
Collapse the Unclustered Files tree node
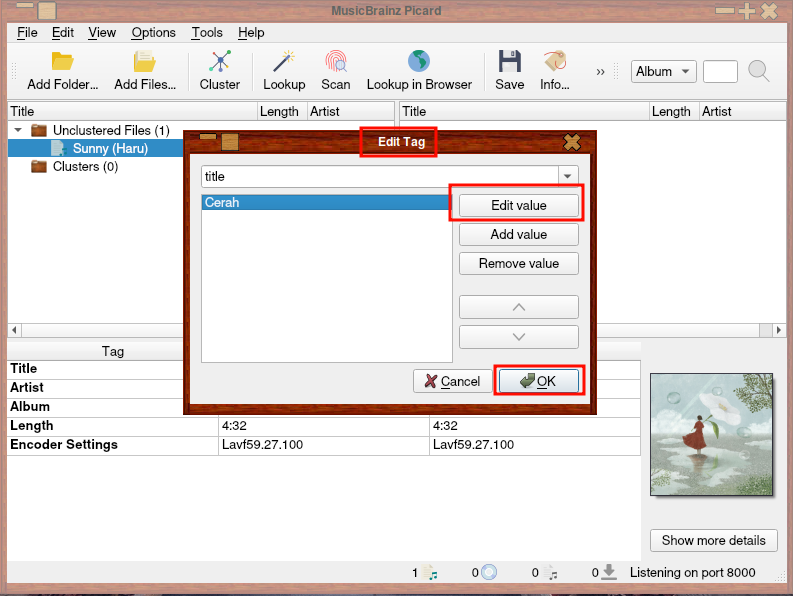(18, 130)
